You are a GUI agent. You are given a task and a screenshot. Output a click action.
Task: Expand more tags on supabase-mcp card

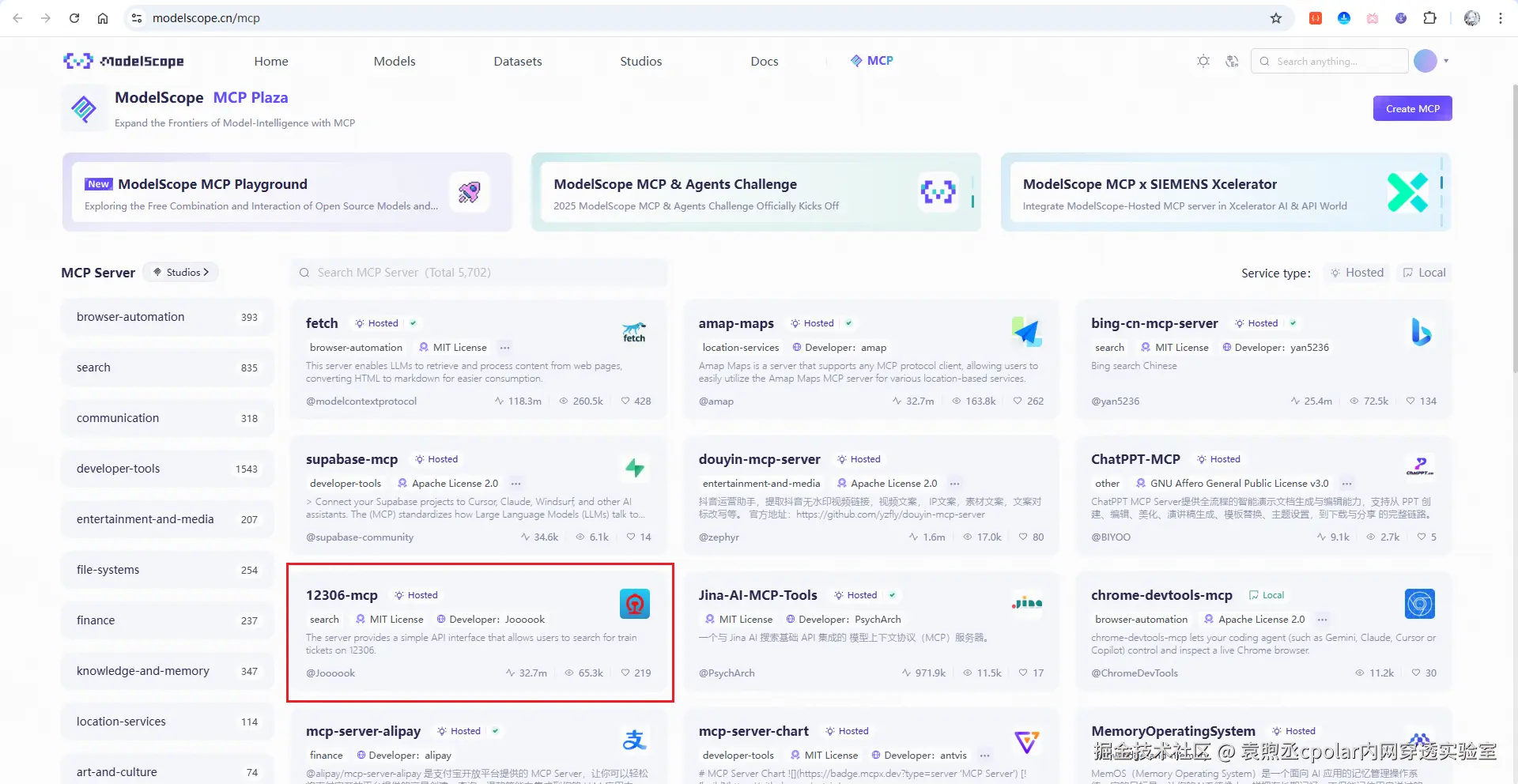[x=516, y=484]
